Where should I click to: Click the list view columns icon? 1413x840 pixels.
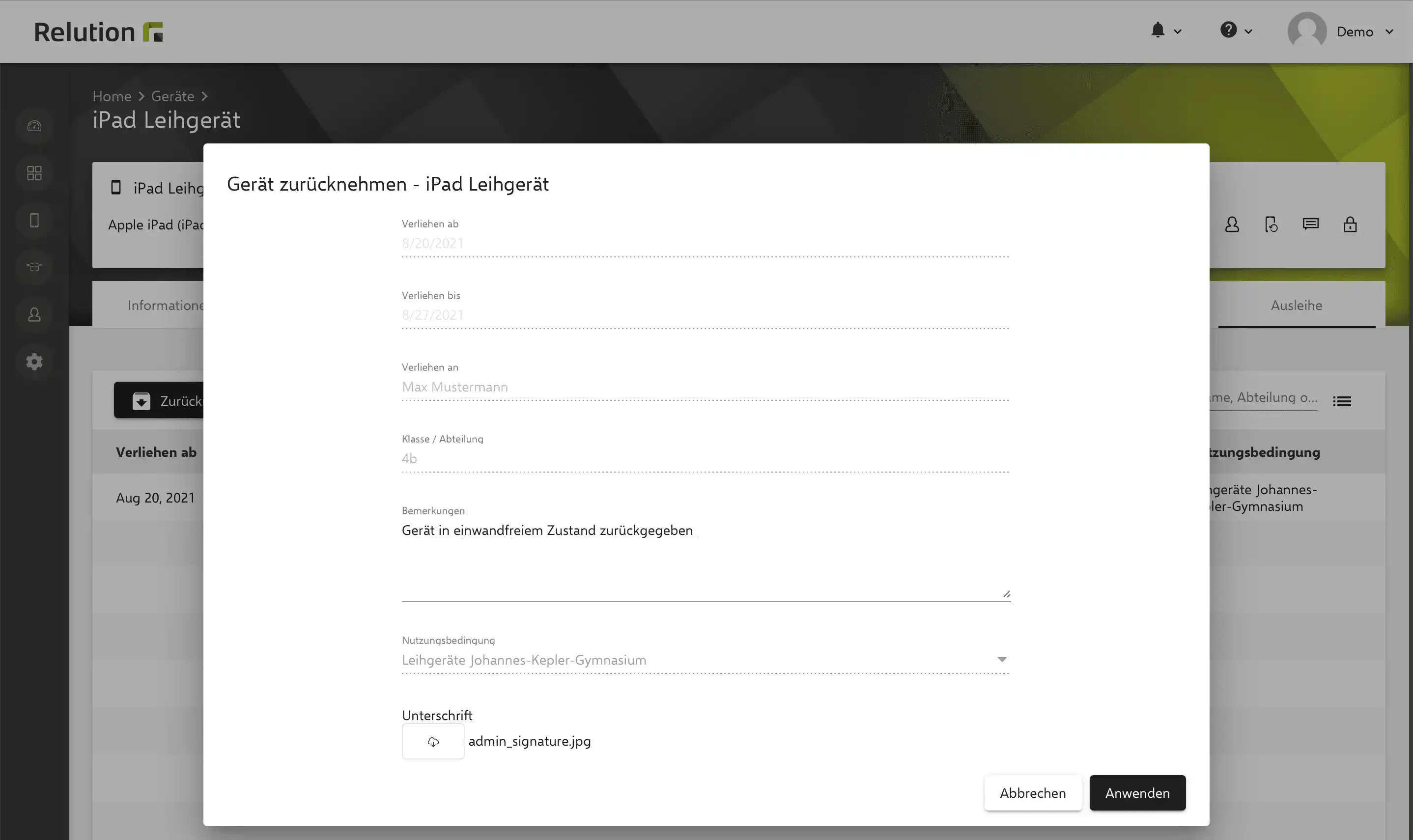point(1342,401)
